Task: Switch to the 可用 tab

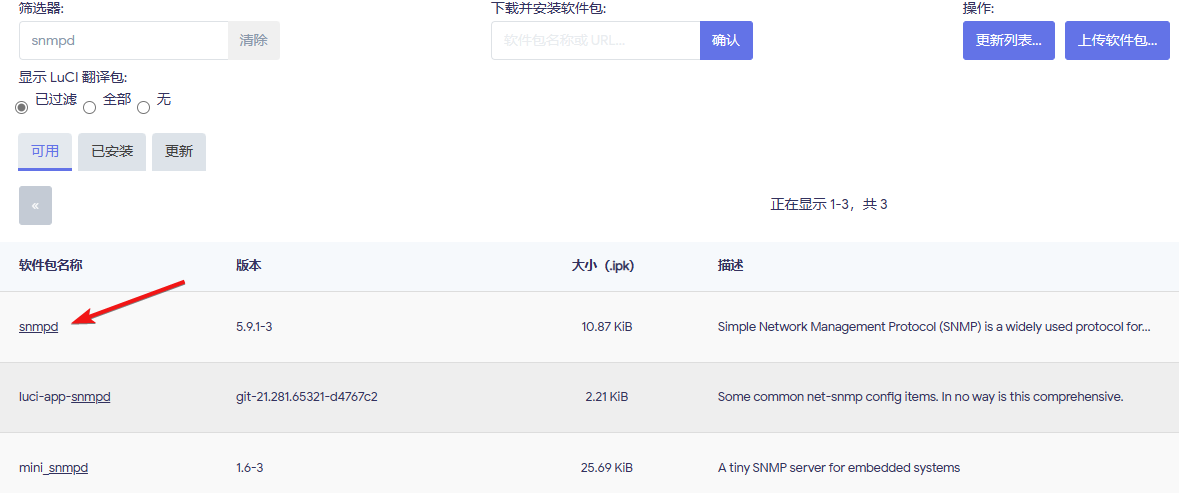Action: tap(45, 152)
